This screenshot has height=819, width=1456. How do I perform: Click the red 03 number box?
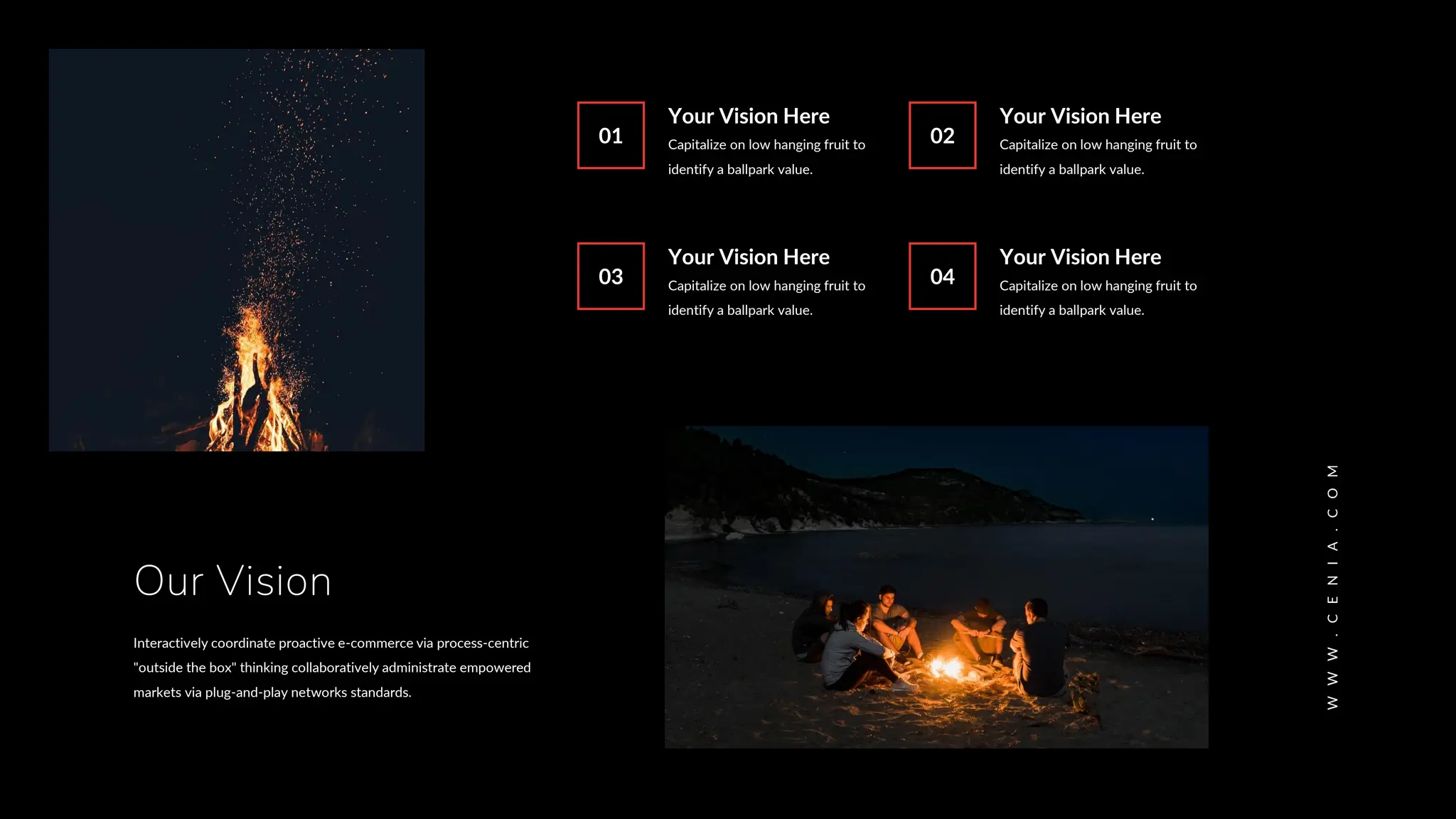point(611,276)
